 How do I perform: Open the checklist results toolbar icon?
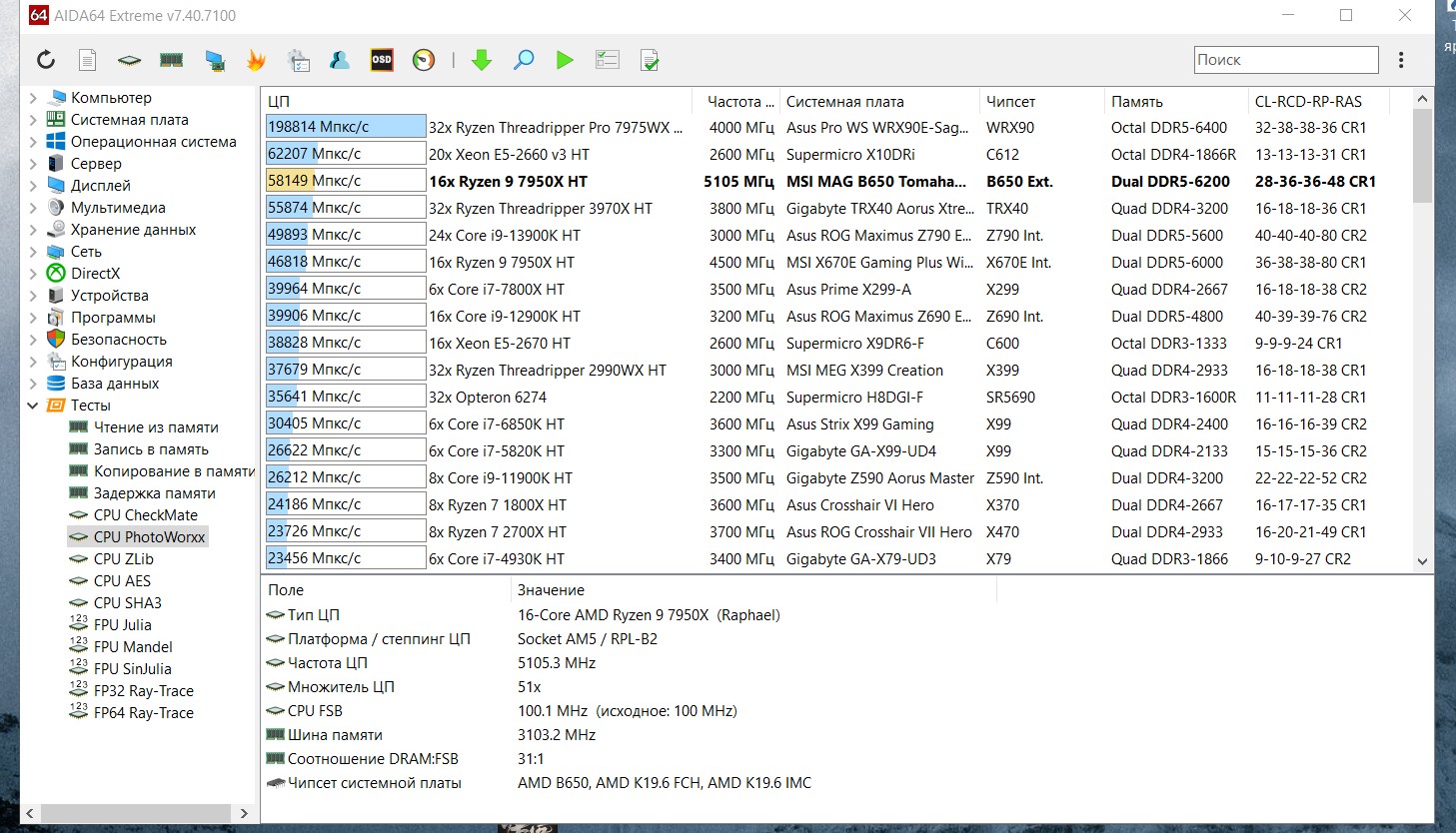pos(608,60)
